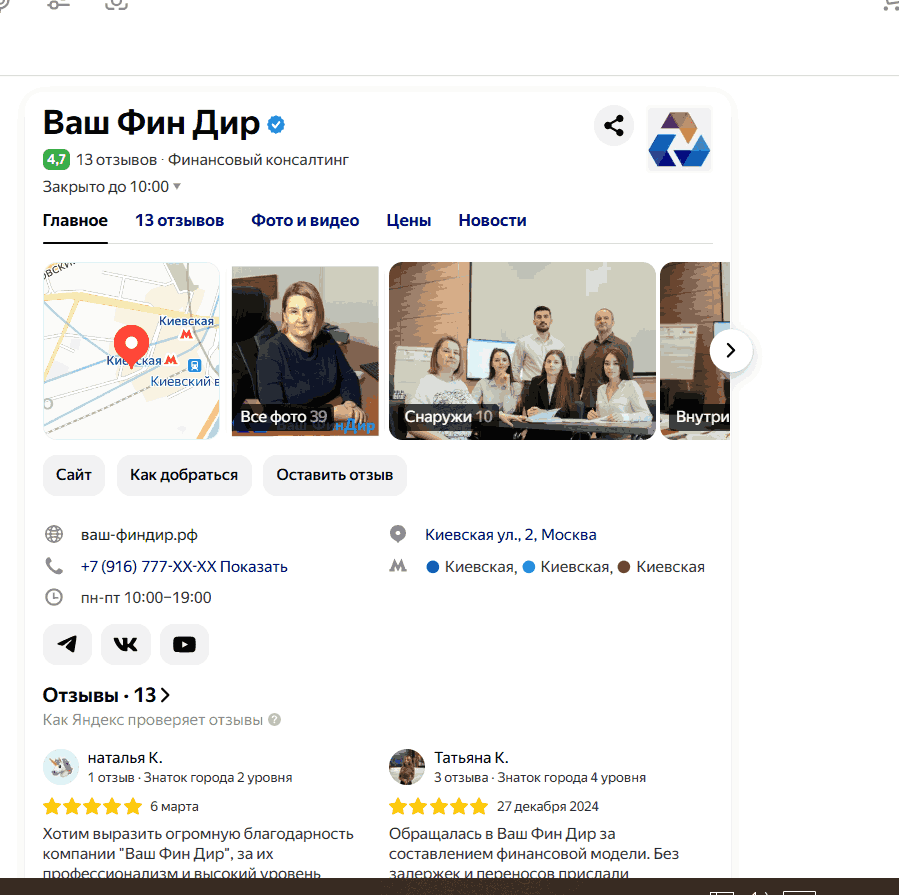Viewport: 899px width, 895px height.
Task: Click the Финансовый консалтинг category text
Action: click(x=258, y=160)
